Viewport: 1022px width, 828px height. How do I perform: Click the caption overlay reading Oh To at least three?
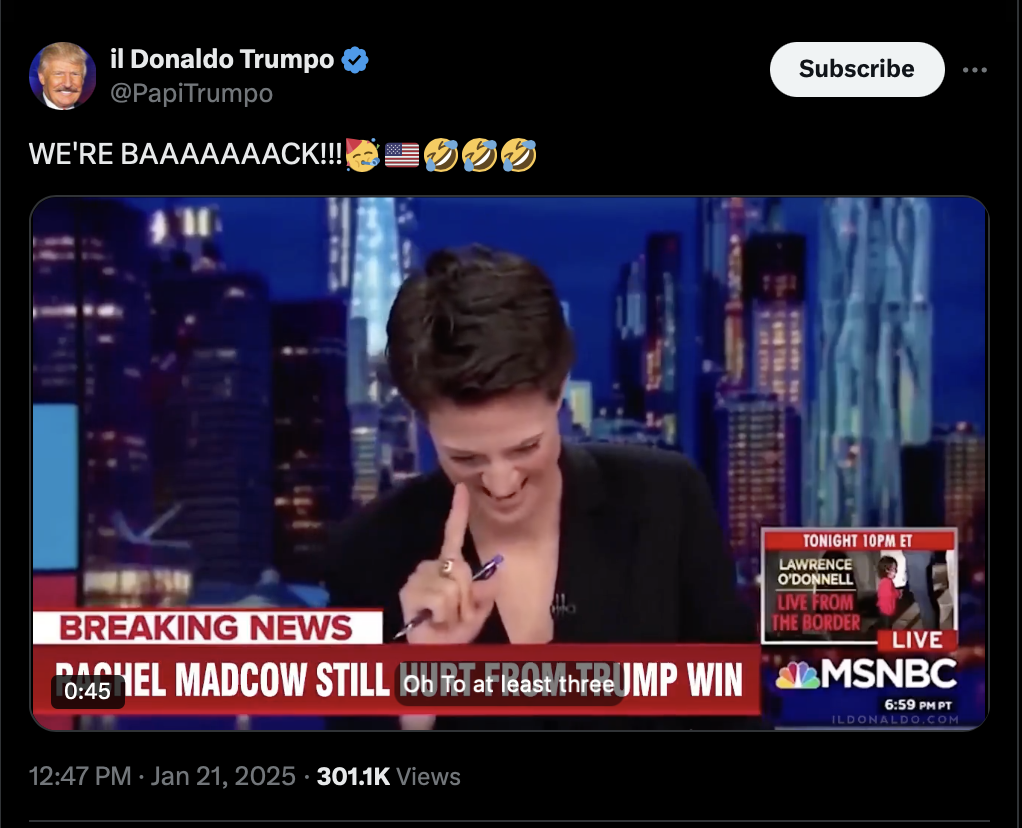pos(509,685)
